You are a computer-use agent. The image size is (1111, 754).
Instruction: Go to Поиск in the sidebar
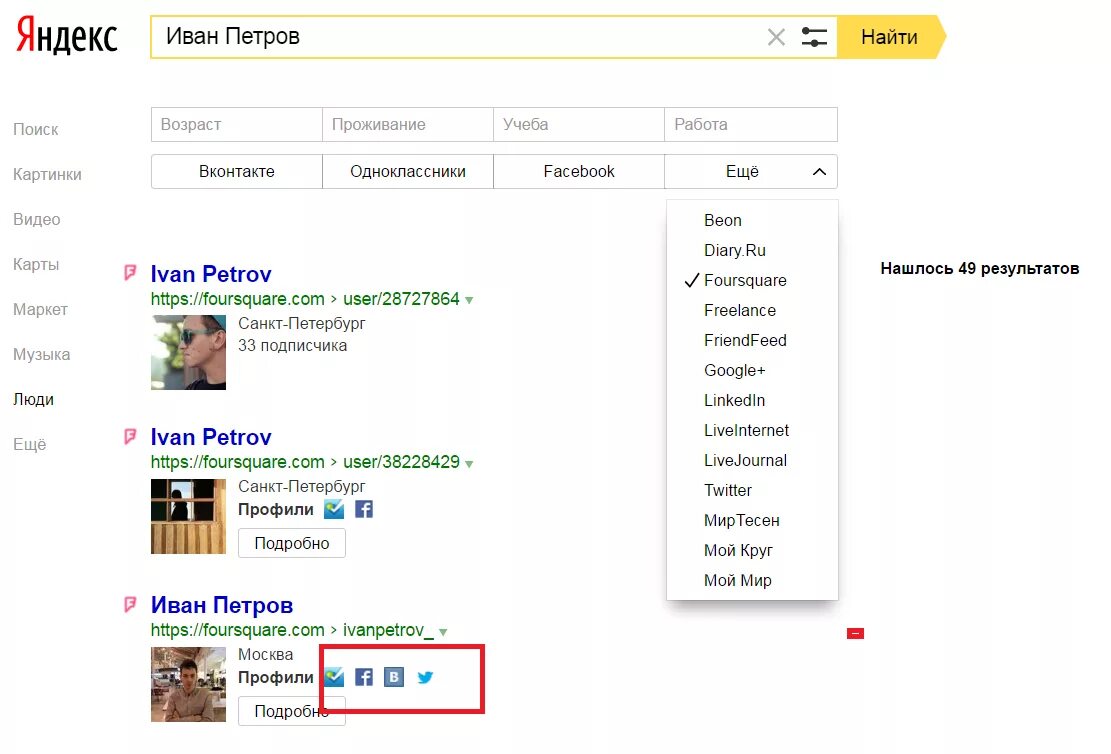point(35,129)
